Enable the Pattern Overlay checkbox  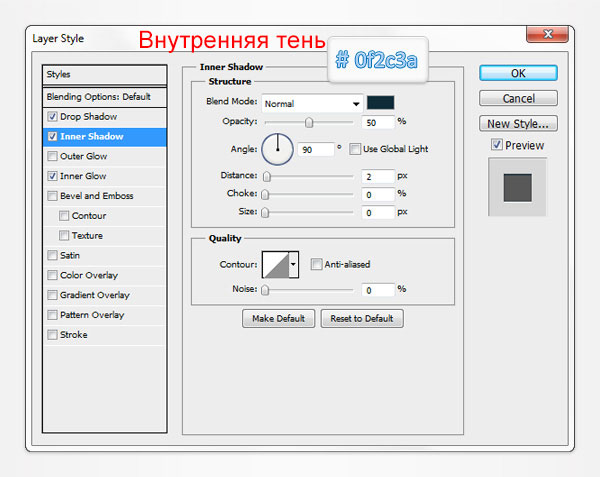pos(52,315)
